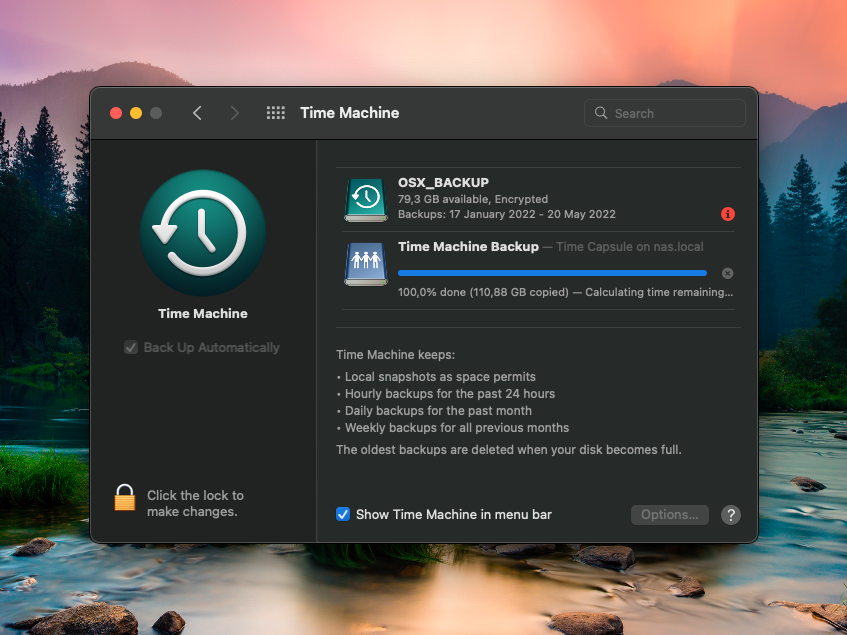This screenshot has width=847, height=635.
Task: Click 'Weekly backups for all previous months'
Action: tap(457, 428)
